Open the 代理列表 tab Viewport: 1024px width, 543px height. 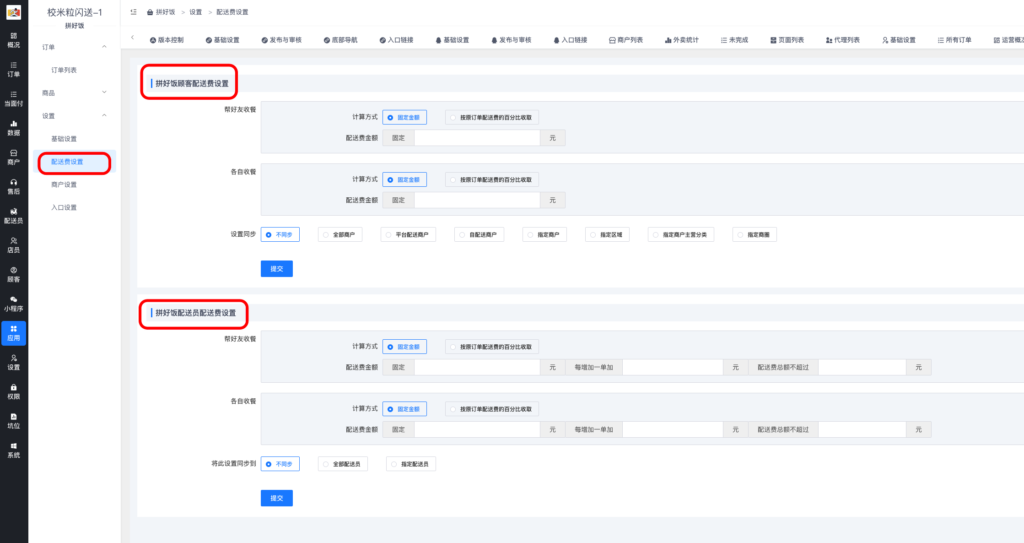[842, 40]
